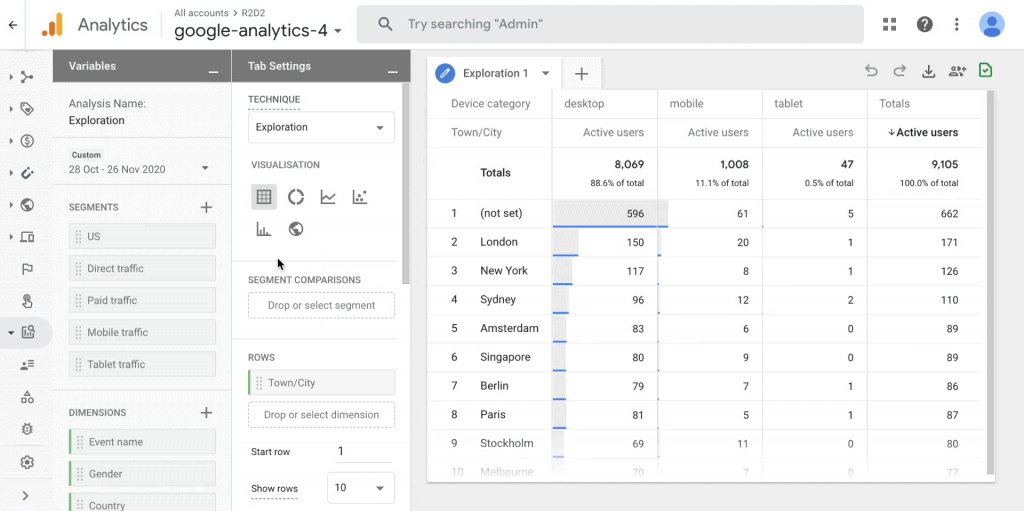1024x511 pixels.
Task: Select the scatter plot visualisation icon
Action: (360, 197)
